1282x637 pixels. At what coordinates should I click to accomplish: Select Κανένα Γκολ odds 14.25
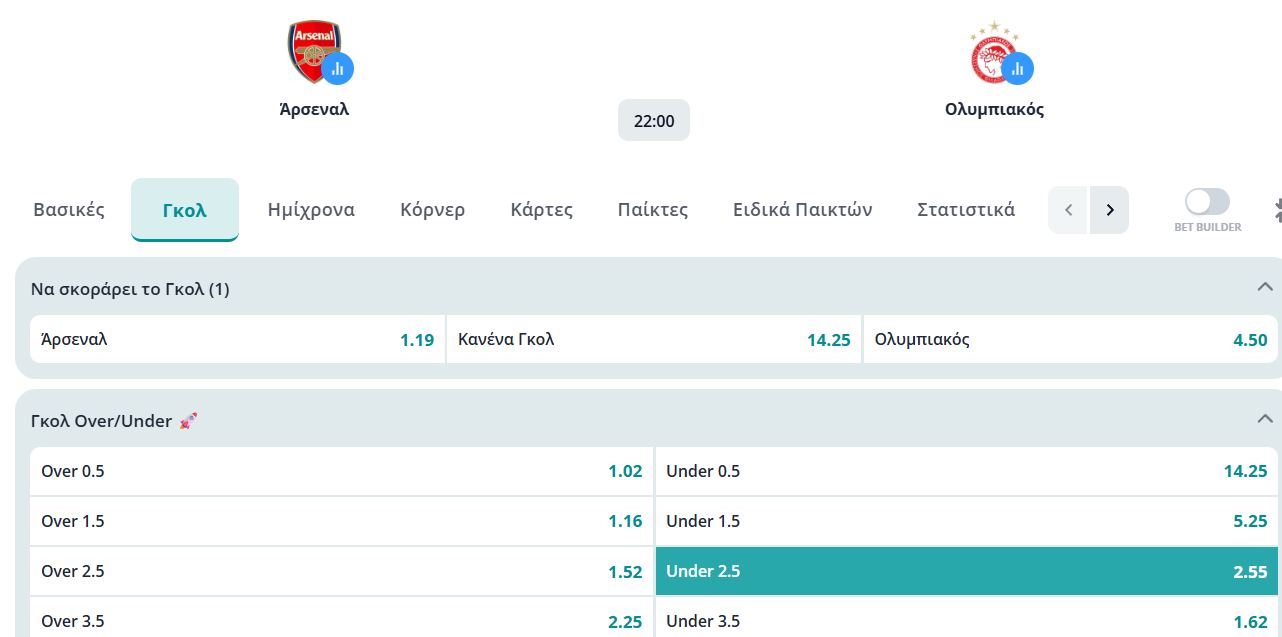click(x=654, y=339)
